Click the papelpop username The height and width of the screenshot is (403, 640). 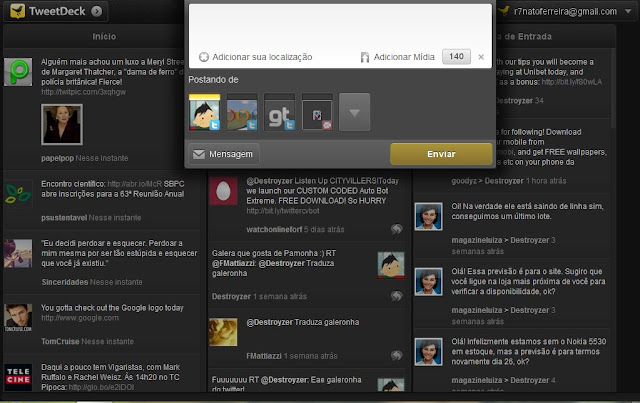tap(57, 158)
